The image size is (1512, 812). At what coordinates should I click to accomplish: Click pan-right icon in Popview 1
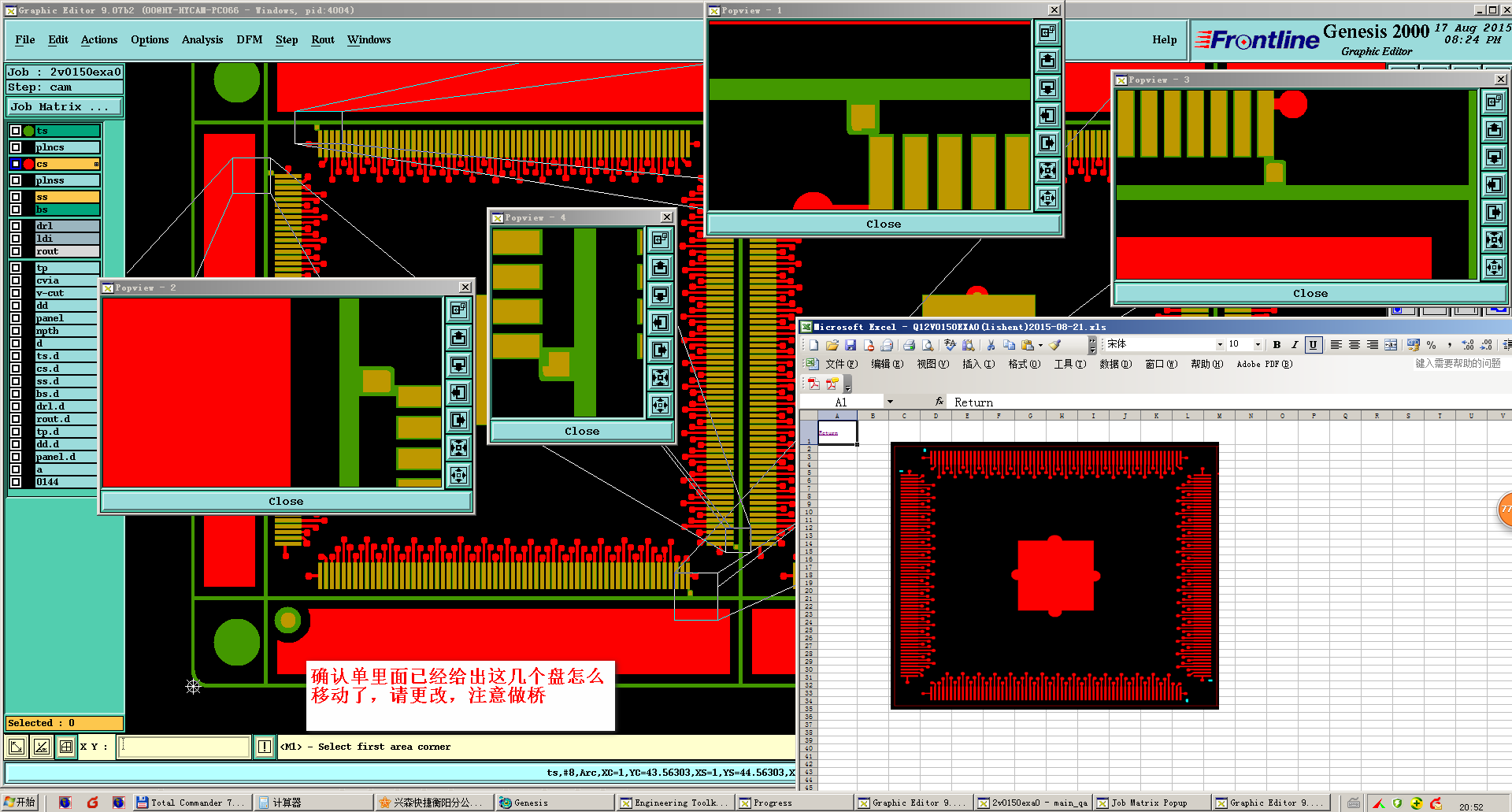tap(1047, 143)
